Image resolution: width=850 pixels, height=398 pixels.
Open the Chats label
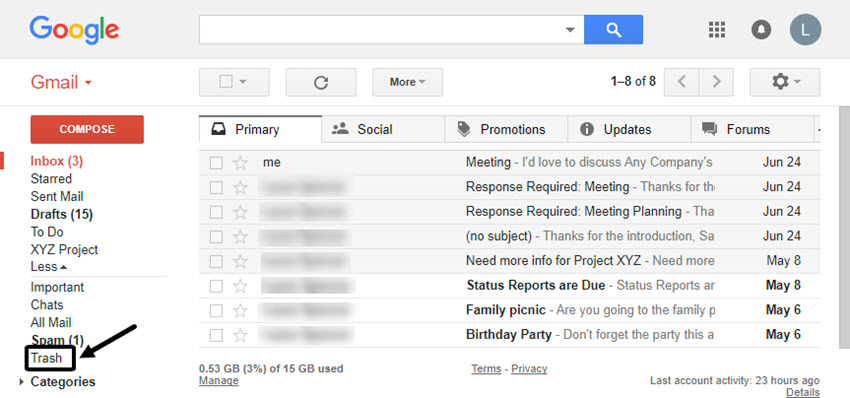pyautogui.click(x=47, y=305)
